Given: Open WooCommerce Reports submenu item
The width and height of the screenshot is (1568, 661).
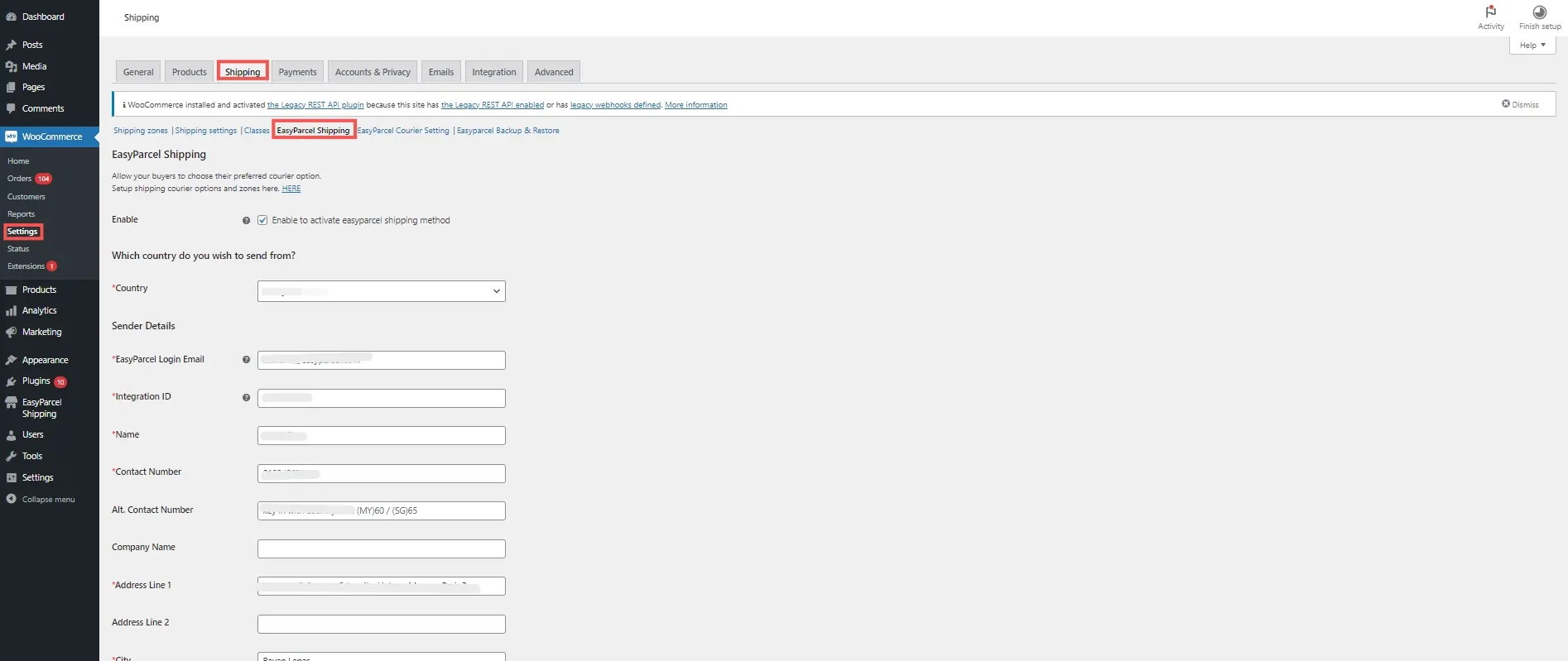Looking at the screenshot, I should 22,214.
